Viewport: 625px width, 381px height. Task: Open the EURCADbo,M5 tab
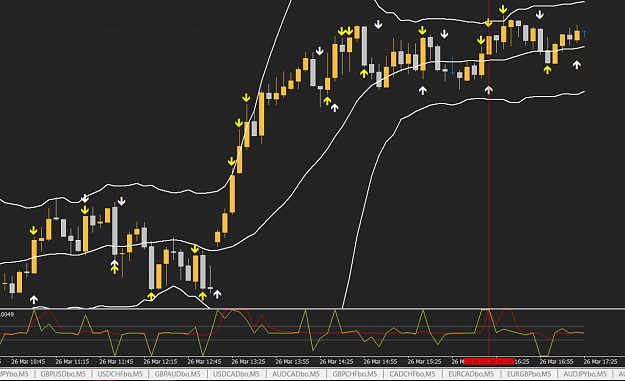pyautogui.click(x=471, y=374)
